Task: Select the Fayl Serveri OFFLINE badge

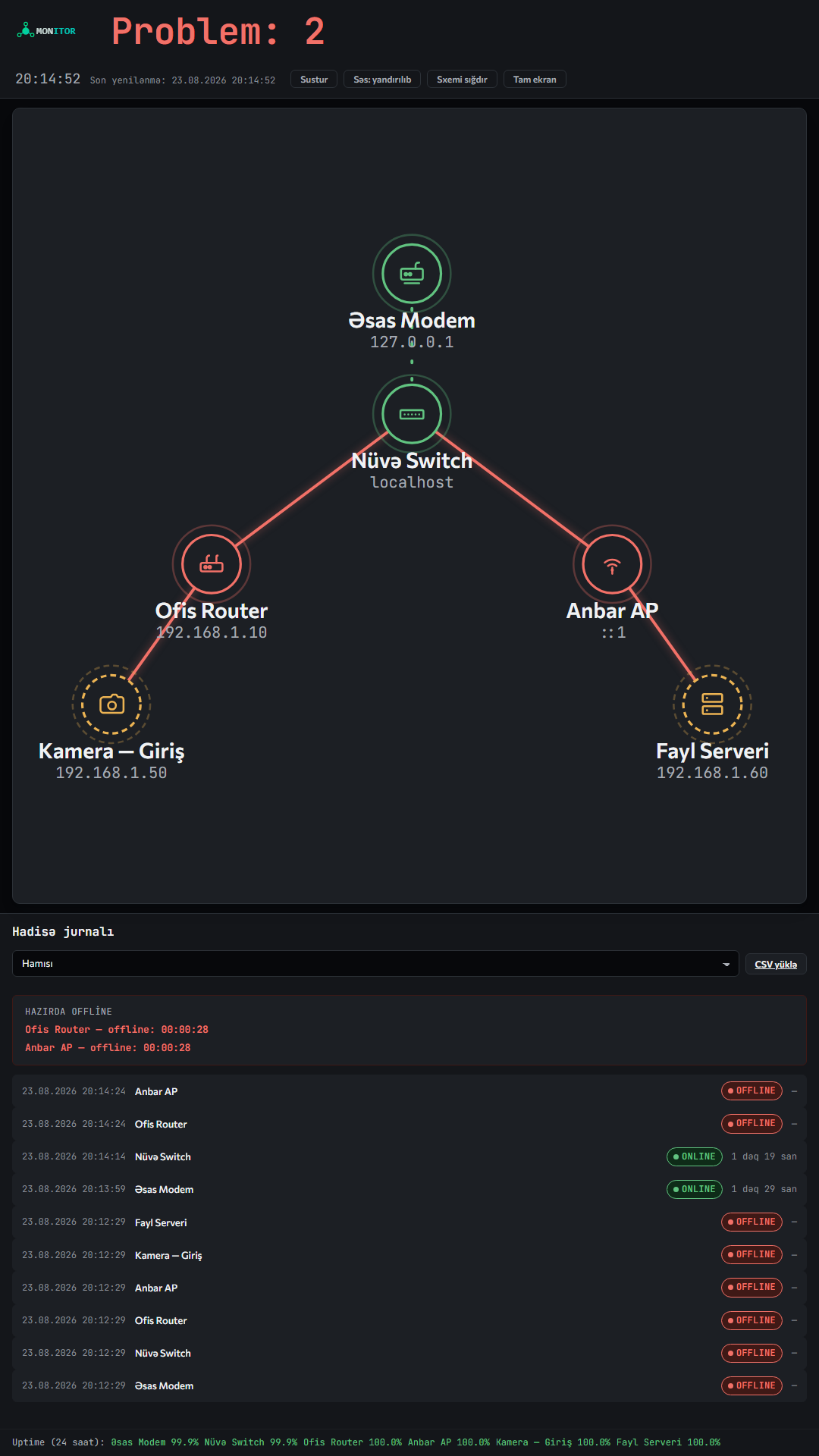Action: 752,1222
